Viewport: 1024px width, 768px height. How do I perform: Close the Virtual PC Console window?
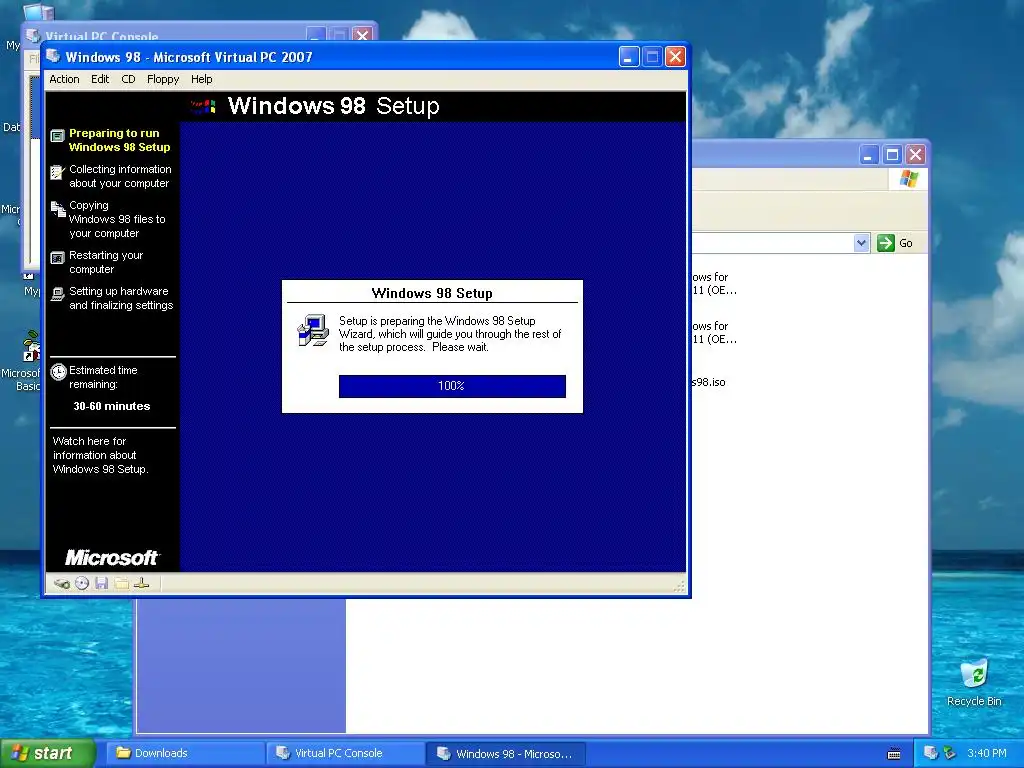(x=362, y=35)
